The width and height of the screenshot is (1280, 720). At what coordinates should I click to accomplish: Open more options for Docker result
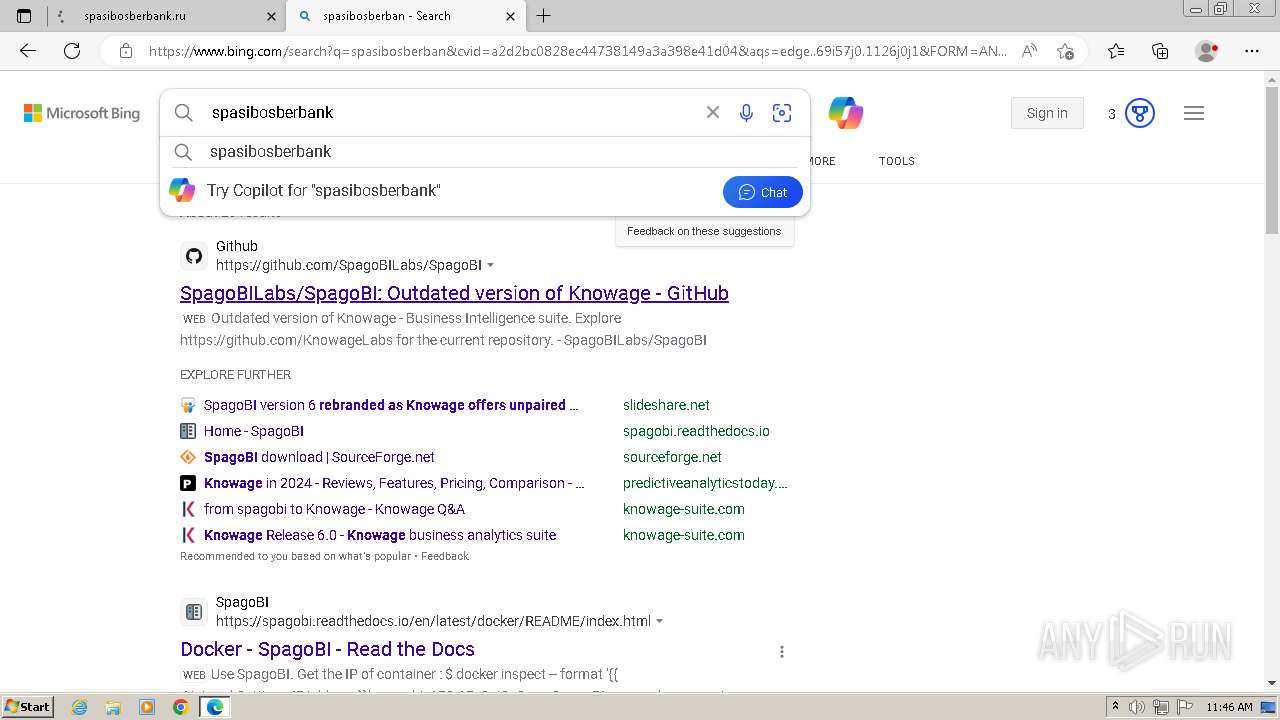pos(781,652)
